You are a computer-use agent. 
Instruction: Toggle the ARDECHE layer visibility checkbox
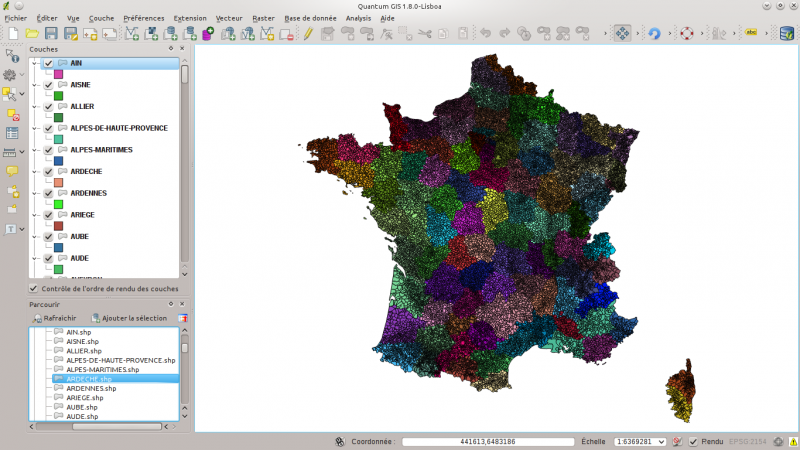point(48,171)
